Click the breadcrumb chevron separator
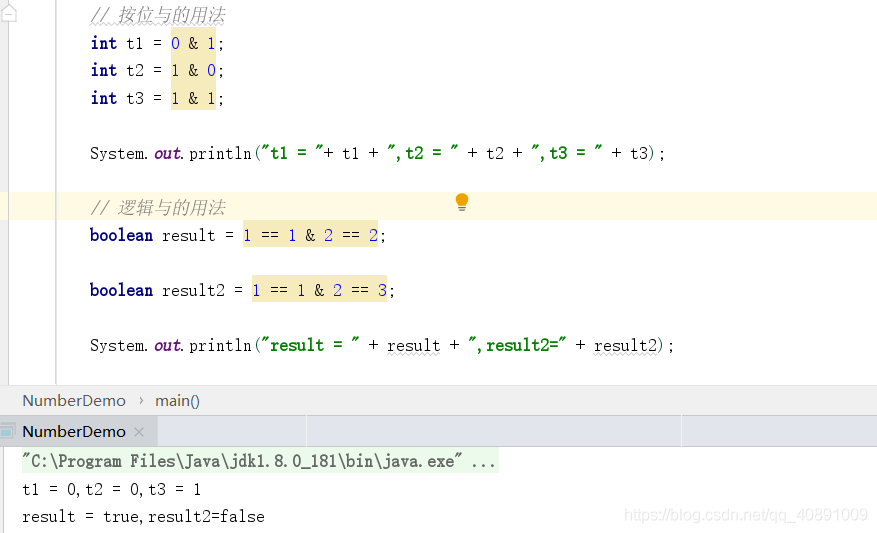Viewport: 877px width, 533px height. point(141,401)
